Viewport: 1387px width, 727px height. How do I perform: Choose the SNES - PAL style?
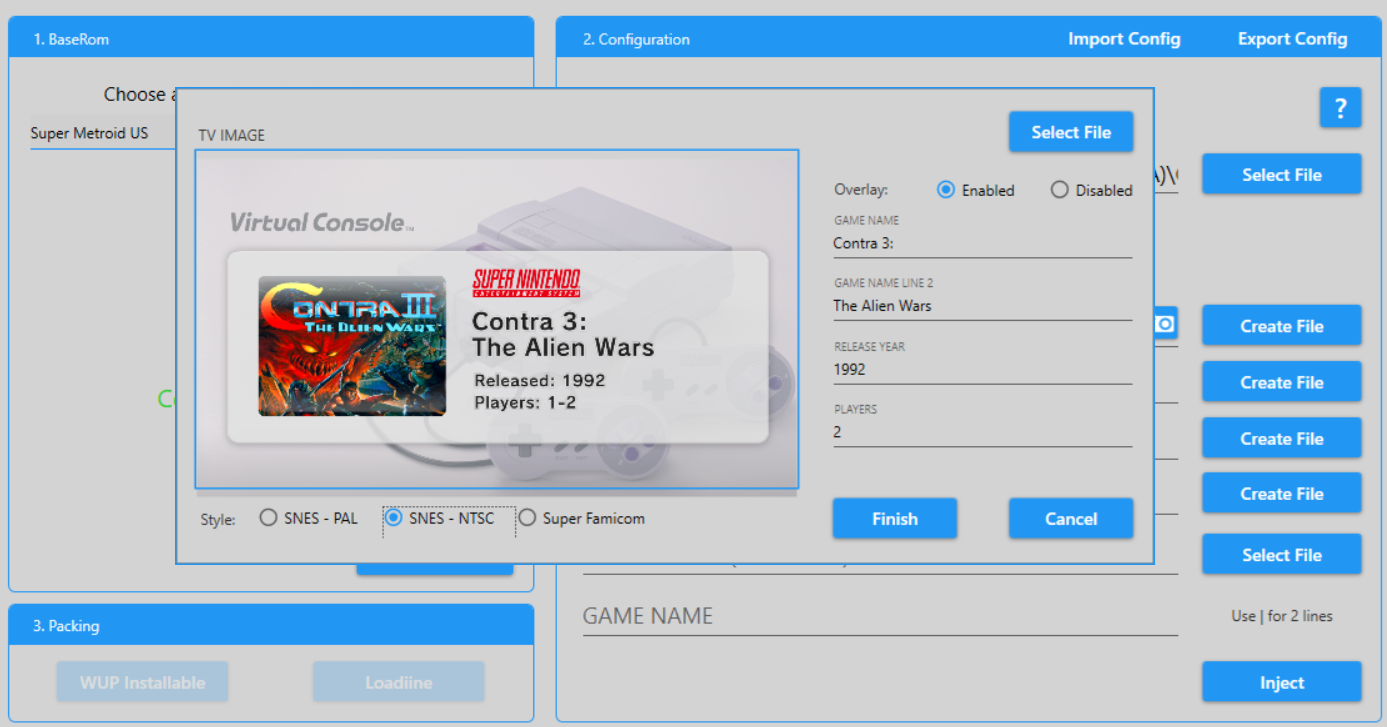click(268, 518)
